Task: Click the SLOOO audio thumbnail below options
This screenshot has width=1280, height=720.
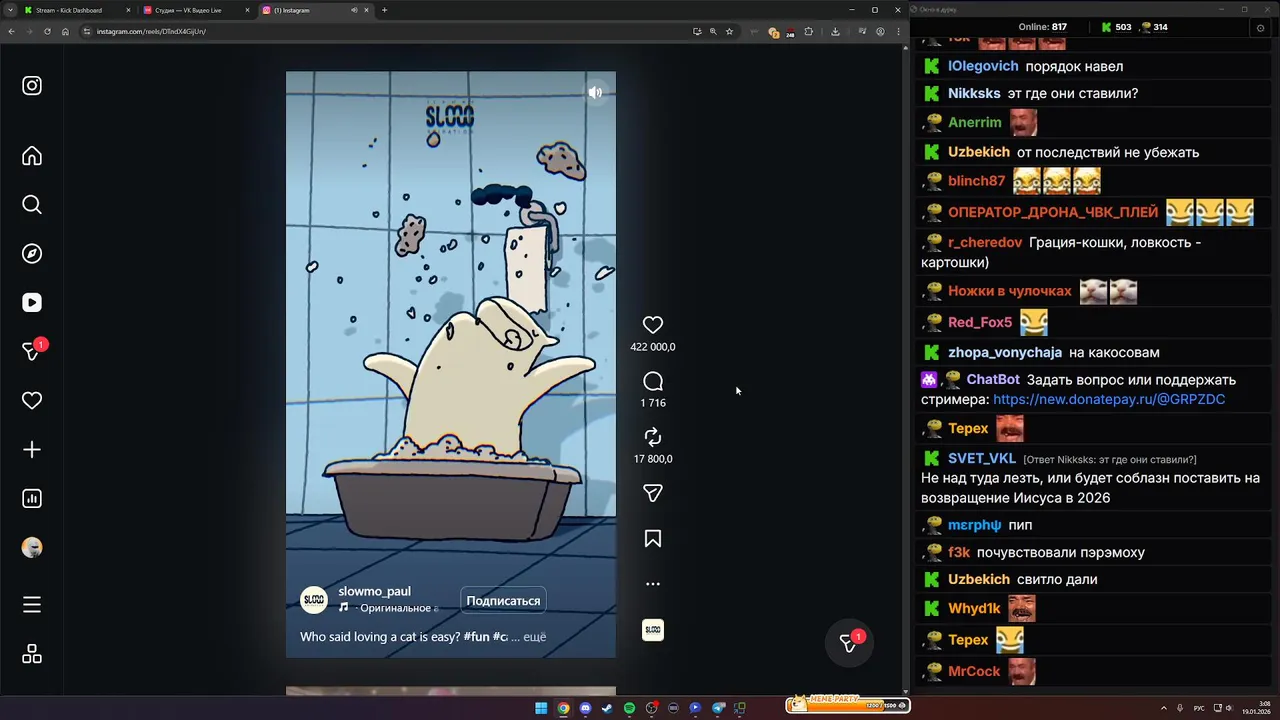Action: click(653, 630)
